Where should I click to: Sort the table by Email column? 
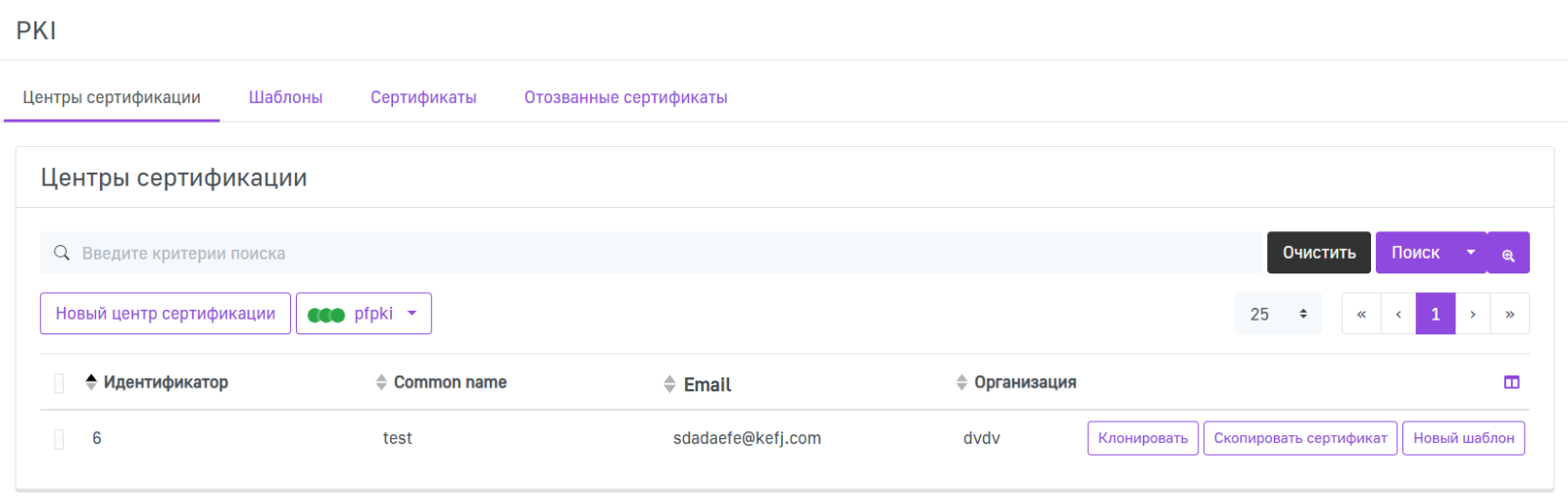tap(707, 384)
